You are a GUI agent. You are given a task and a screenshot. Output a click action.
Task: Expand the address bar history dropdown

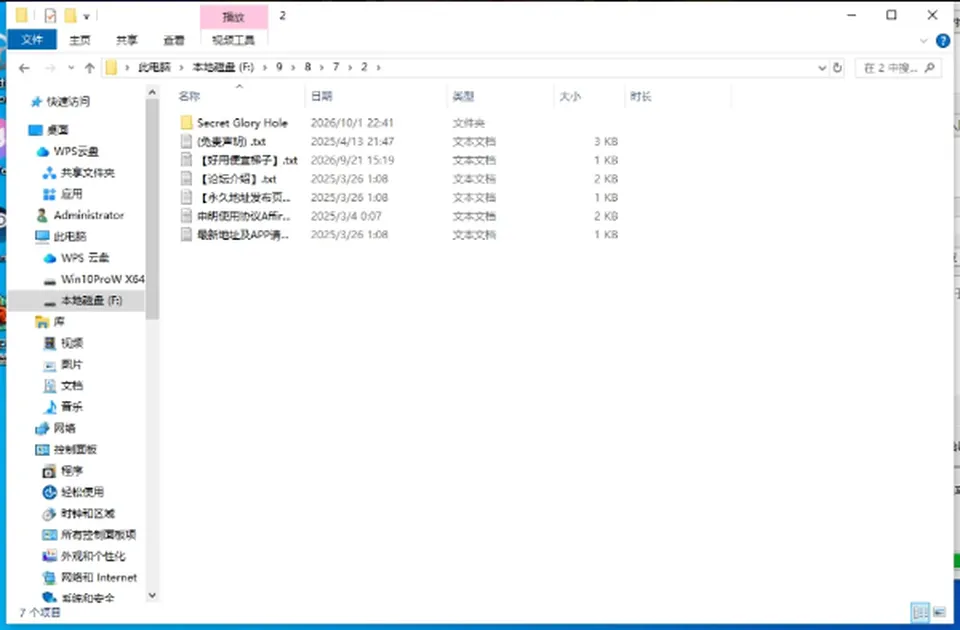click(822, 68)
